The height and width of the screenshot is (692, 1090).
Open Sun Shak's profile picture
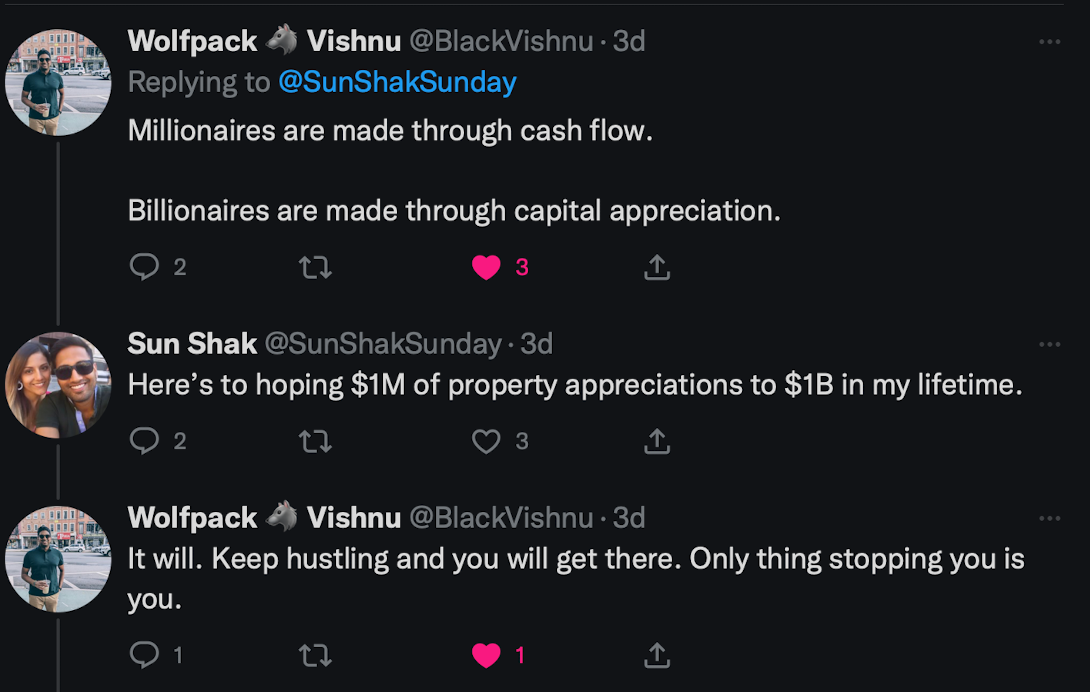pyautogui.click(x=58, y=385)
